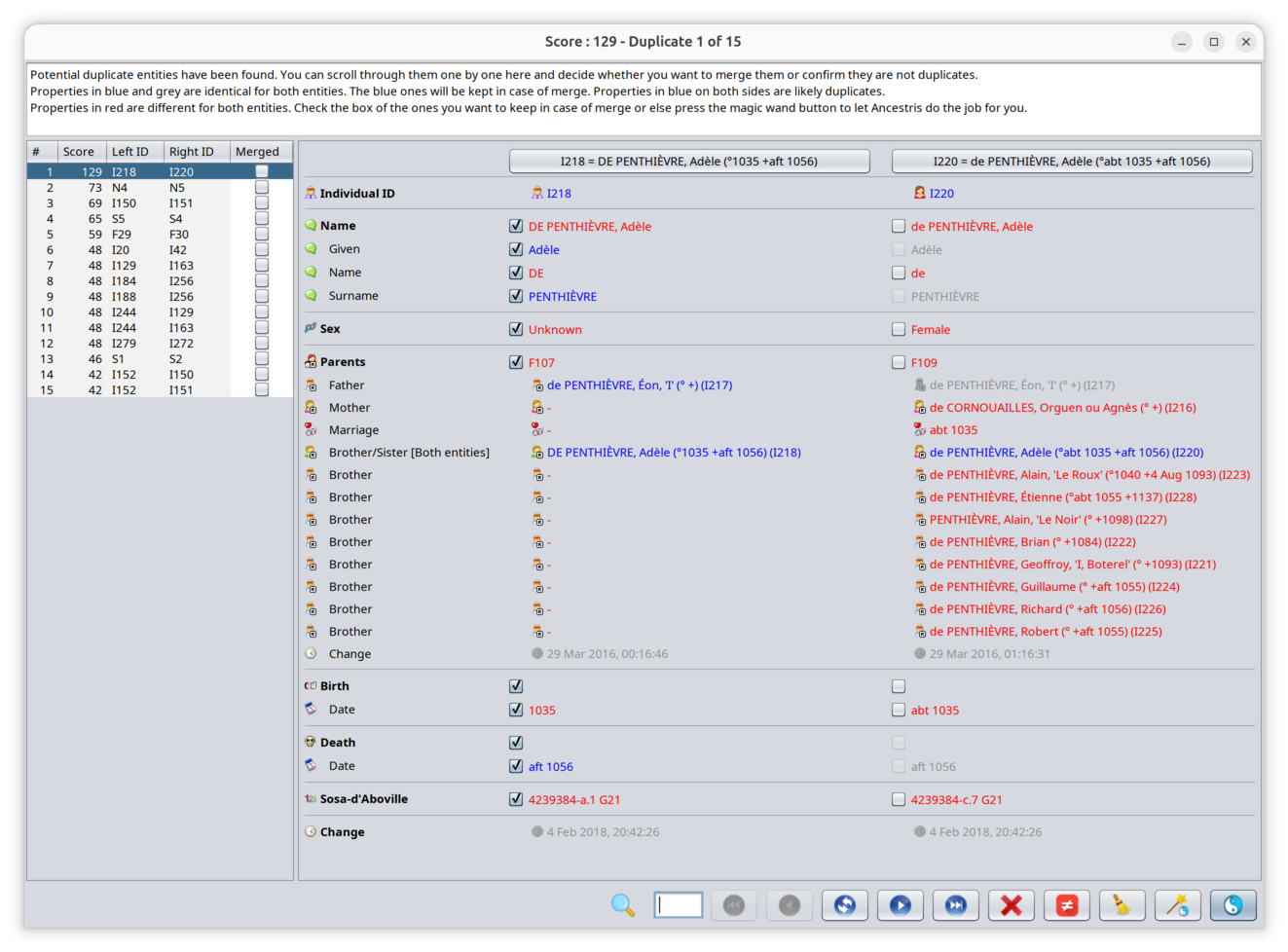
Task: Click the yin-yang merge button
Action: click(1233, 905)
